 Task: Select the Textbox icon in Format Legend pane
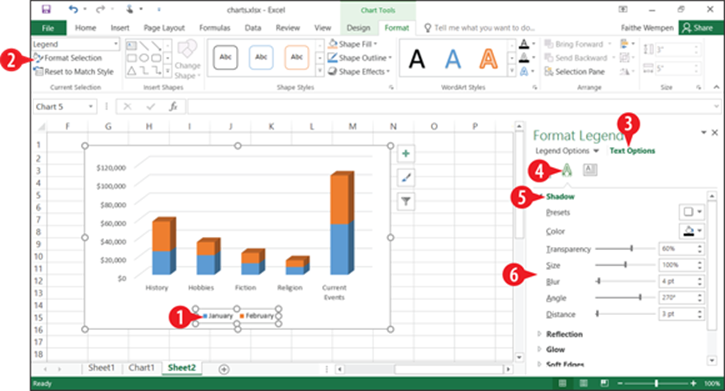[590, 170]
